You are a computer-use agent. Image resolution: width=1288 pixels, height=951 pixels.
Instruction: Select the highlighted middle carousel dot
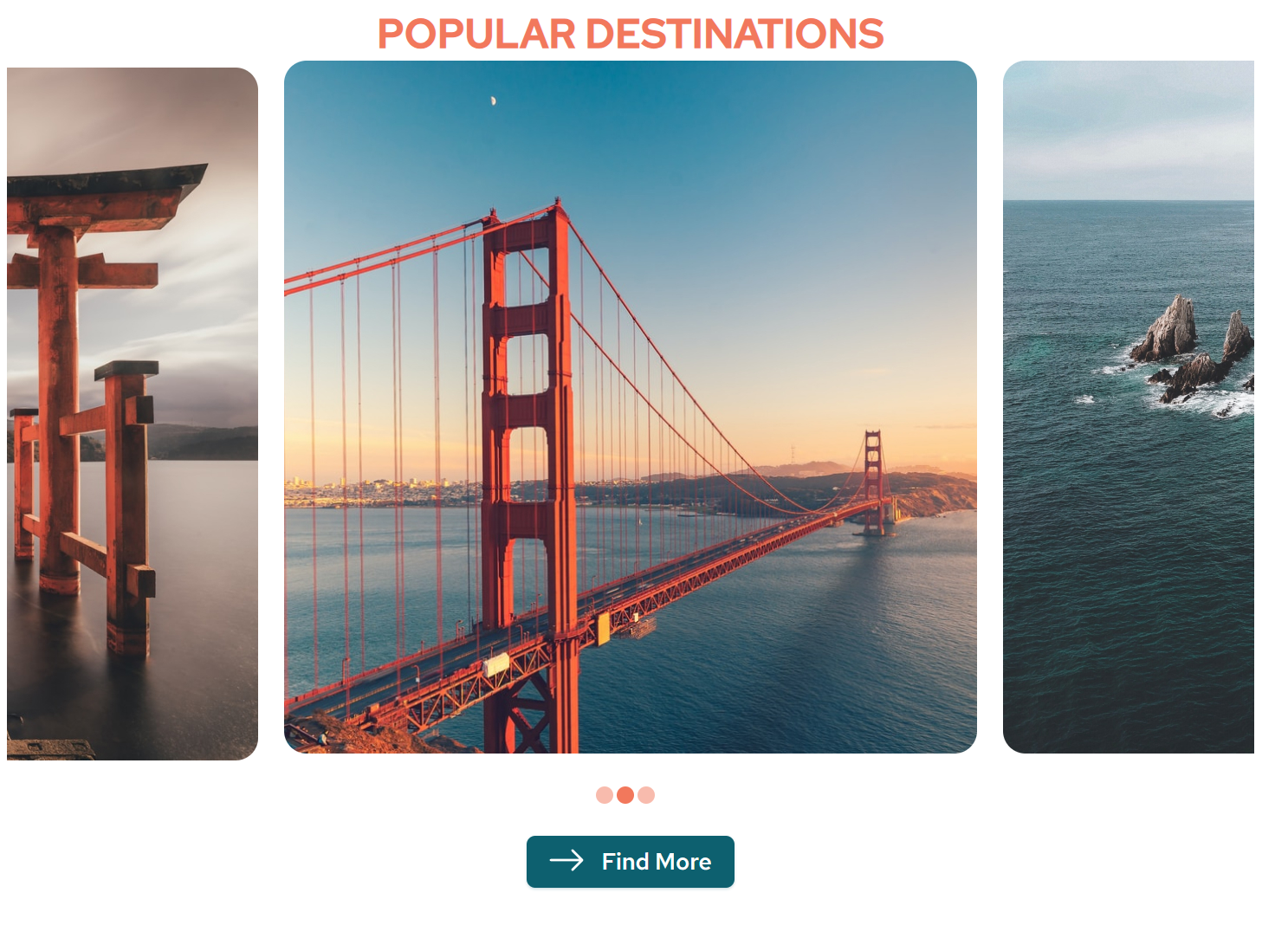click(x=625, y=795)
